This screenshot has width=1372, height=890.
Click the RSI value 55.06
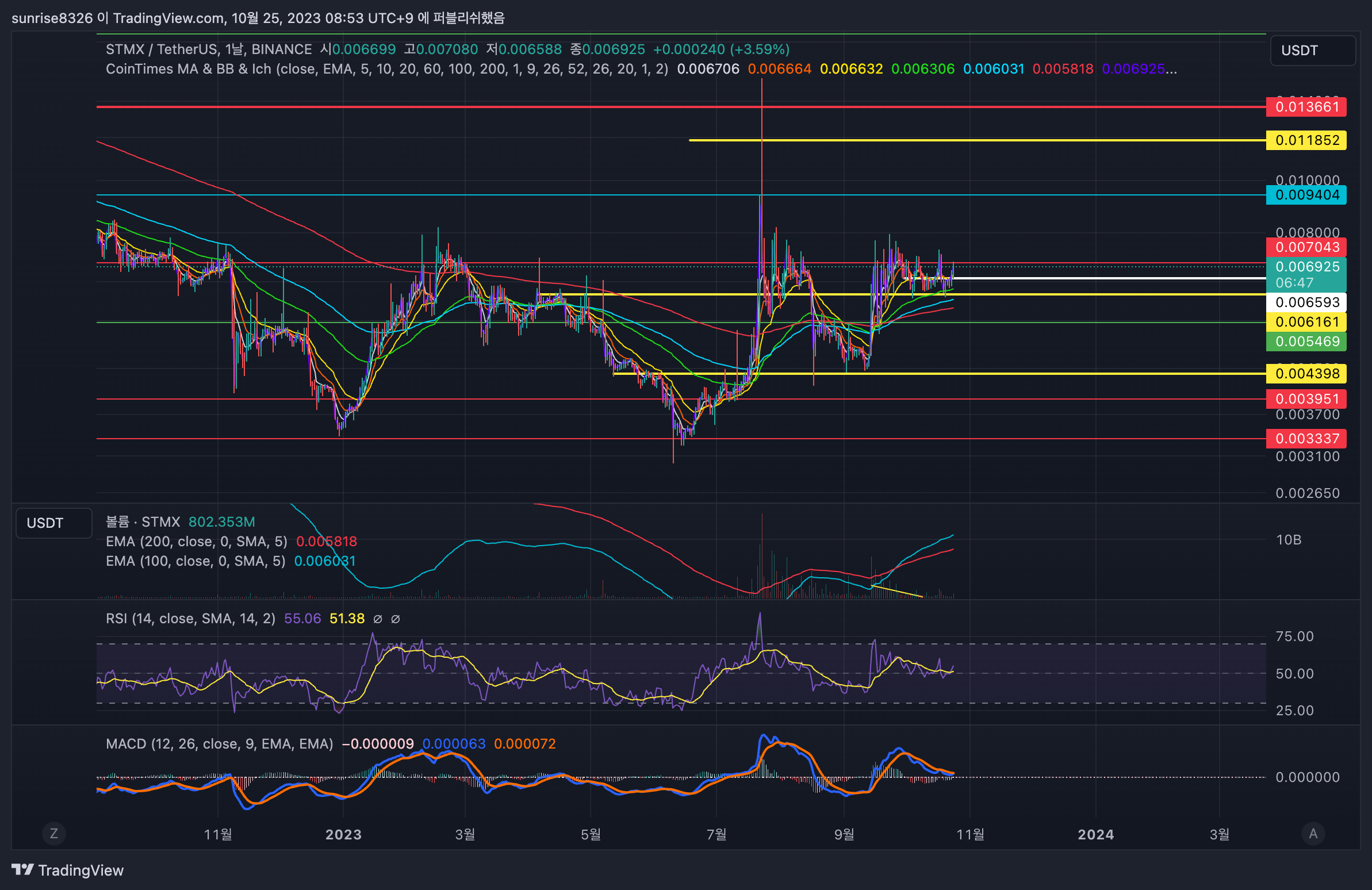click(302, 619)
